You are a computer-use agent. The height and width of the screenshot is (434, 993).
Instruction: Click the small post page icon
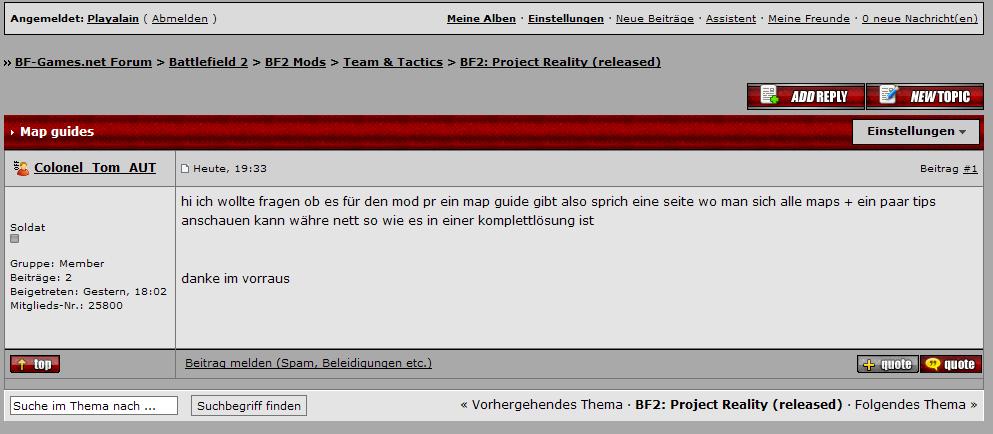click(x=185, y=169)
